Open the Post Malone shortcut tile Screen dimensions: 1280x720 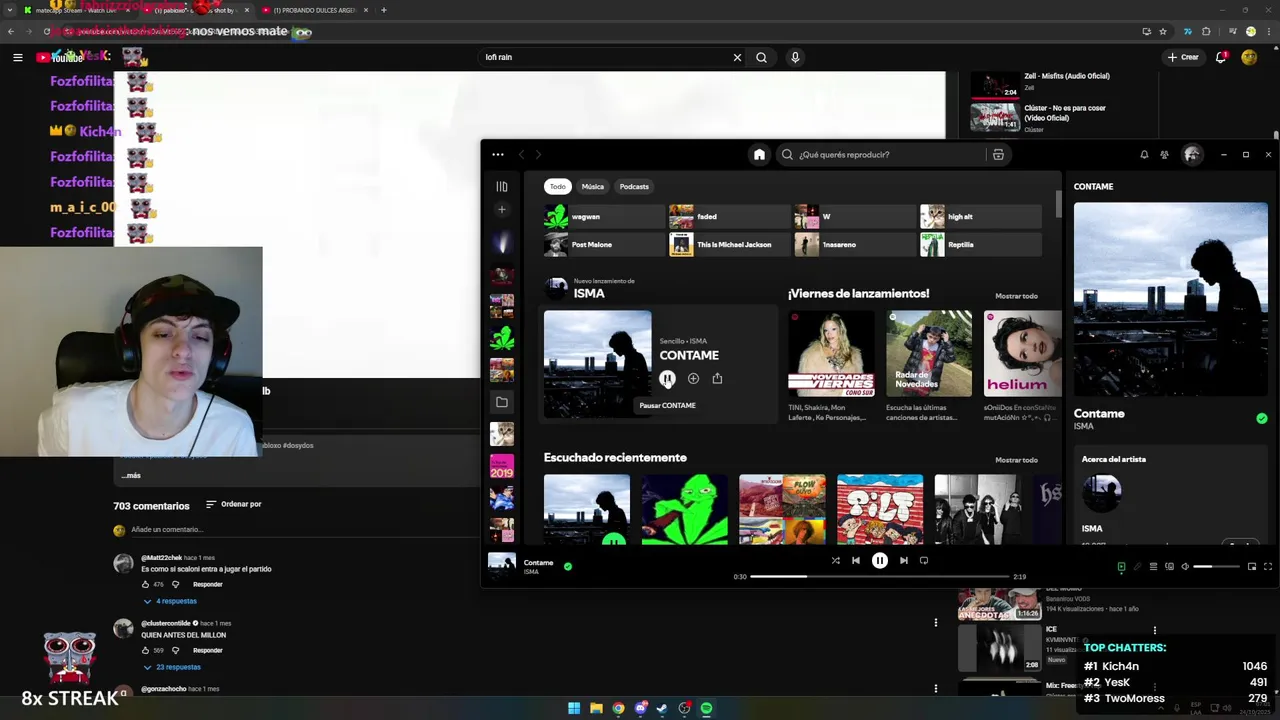604,244
